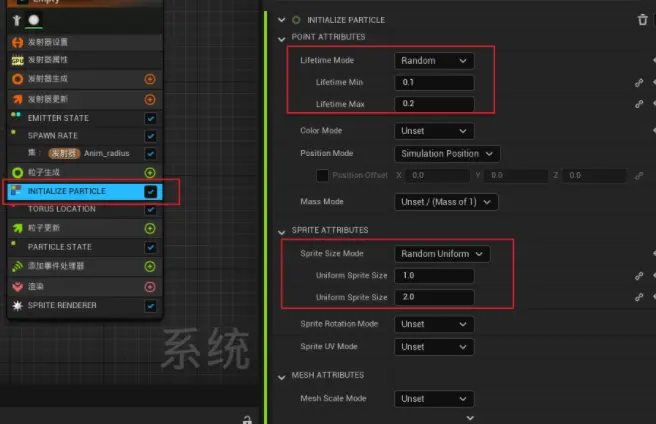Select the 发射器更新 group header
Viewport: 656px width, 424px height.
coord(85,100)
